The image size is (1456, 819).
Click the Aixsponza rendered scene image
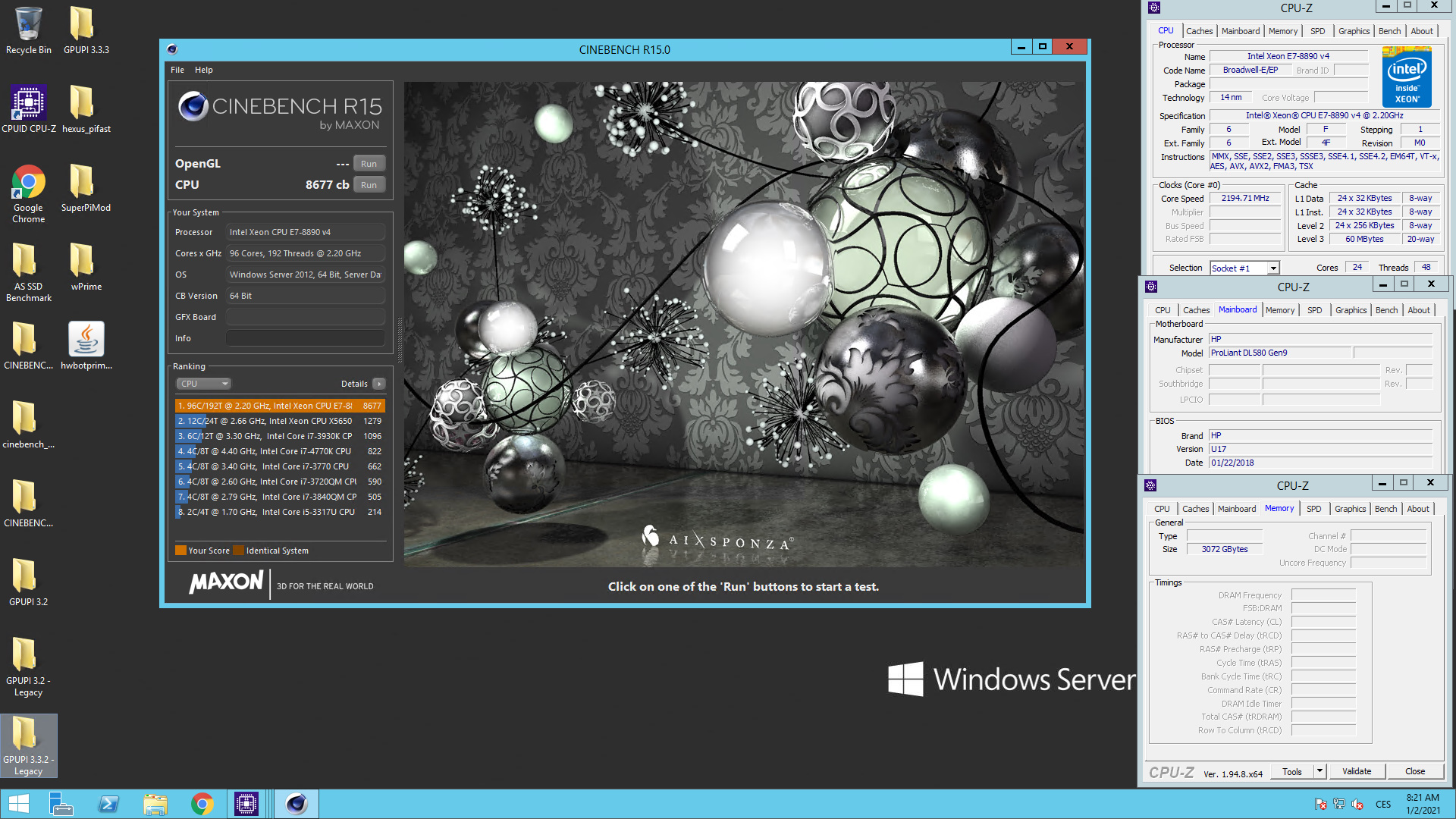(x=744, y=325)
